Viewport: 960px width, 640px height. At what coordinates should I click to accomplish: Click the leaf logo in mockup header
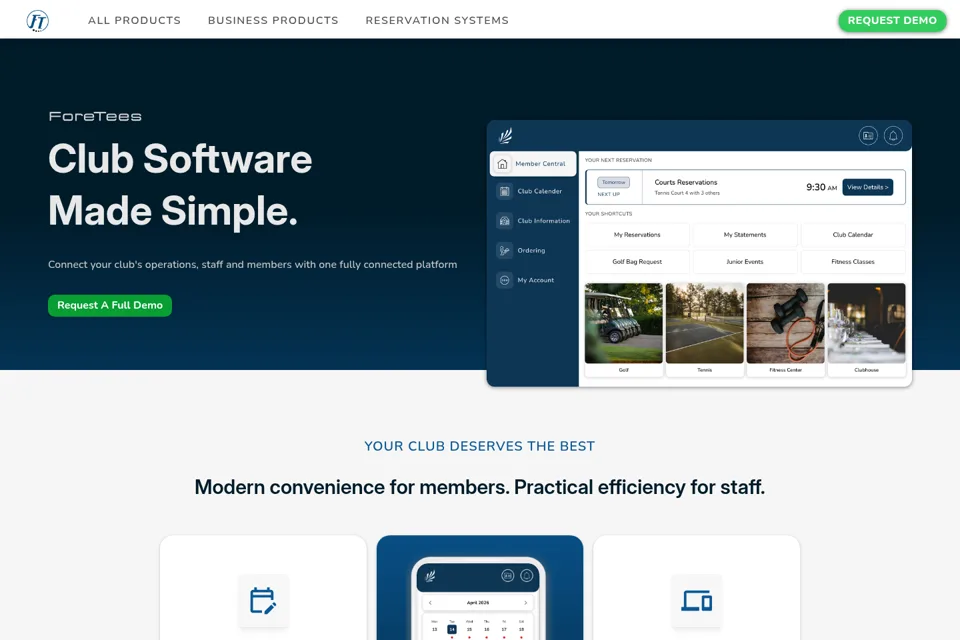(x=505, y=135)
